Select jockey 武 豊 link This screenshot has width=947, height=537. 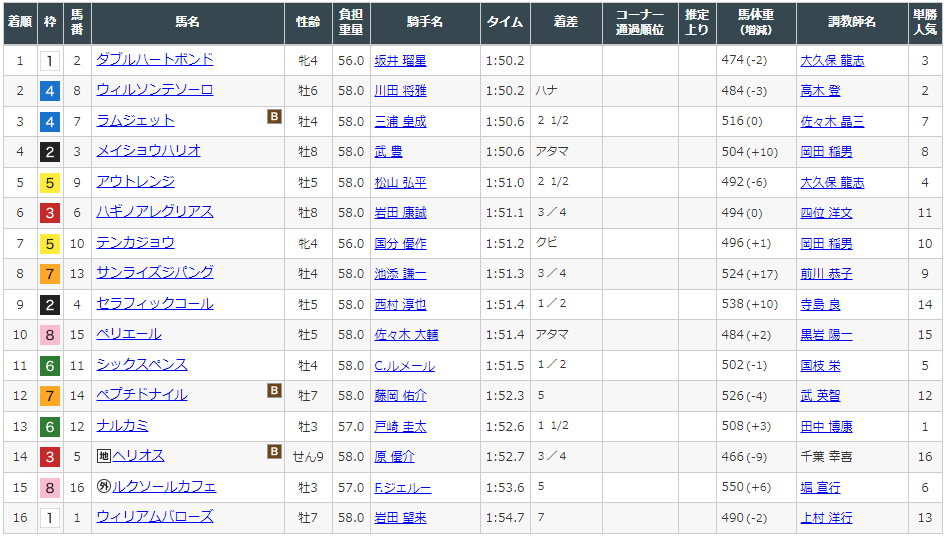[x=388, y=152]
